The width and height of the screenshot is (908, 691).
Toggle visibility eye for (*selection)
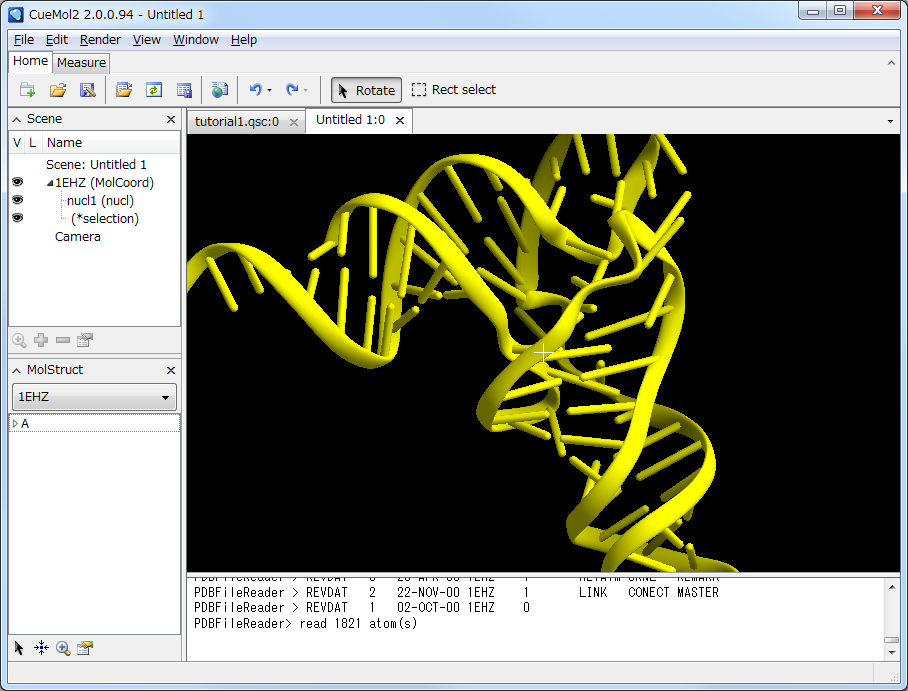18,218
